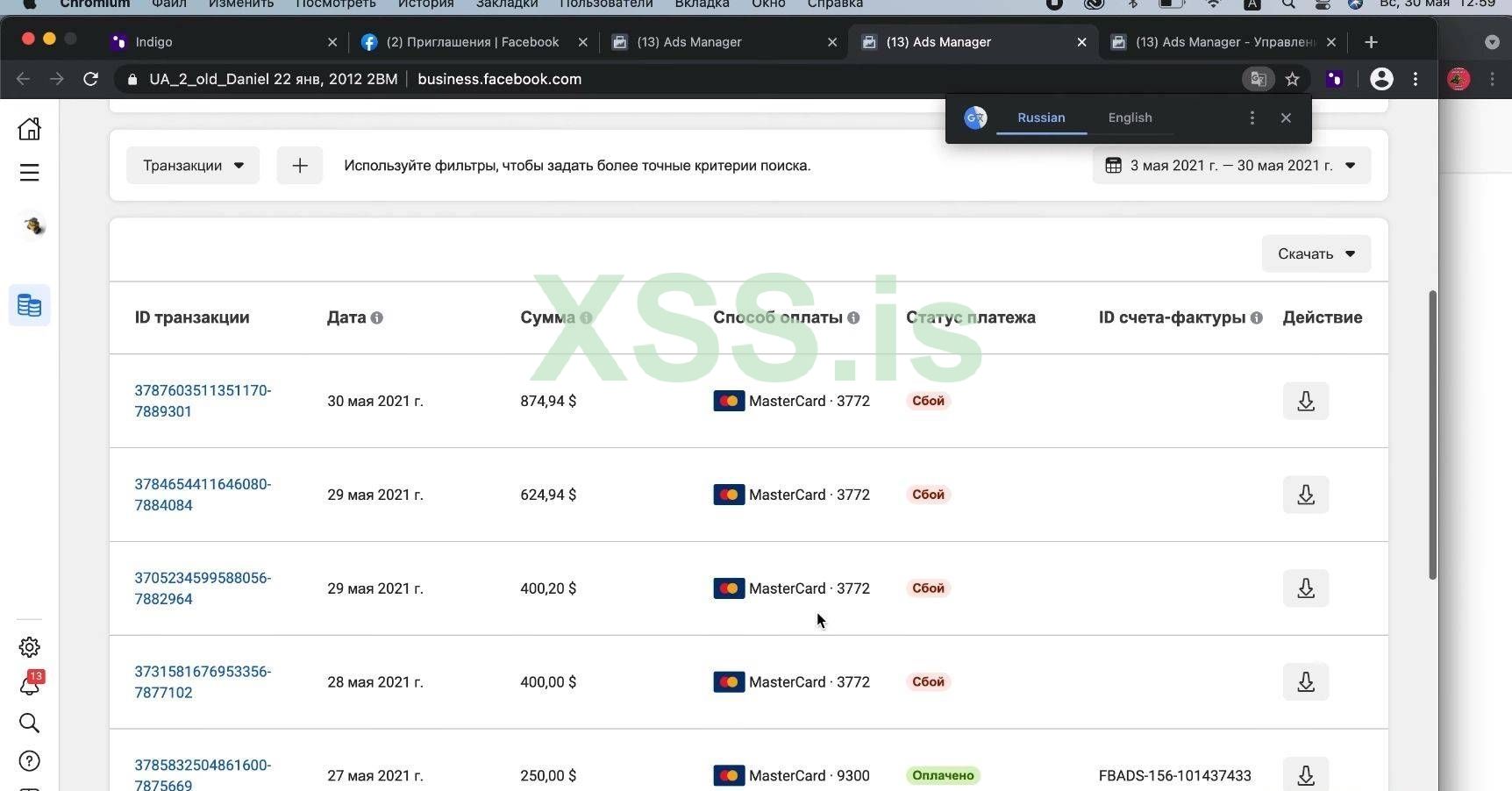Viewport: 1512px width, 791px height.
Task: Open the Закладки menu in menu bar
Action: pyautogui.click(x=507, y=4)
